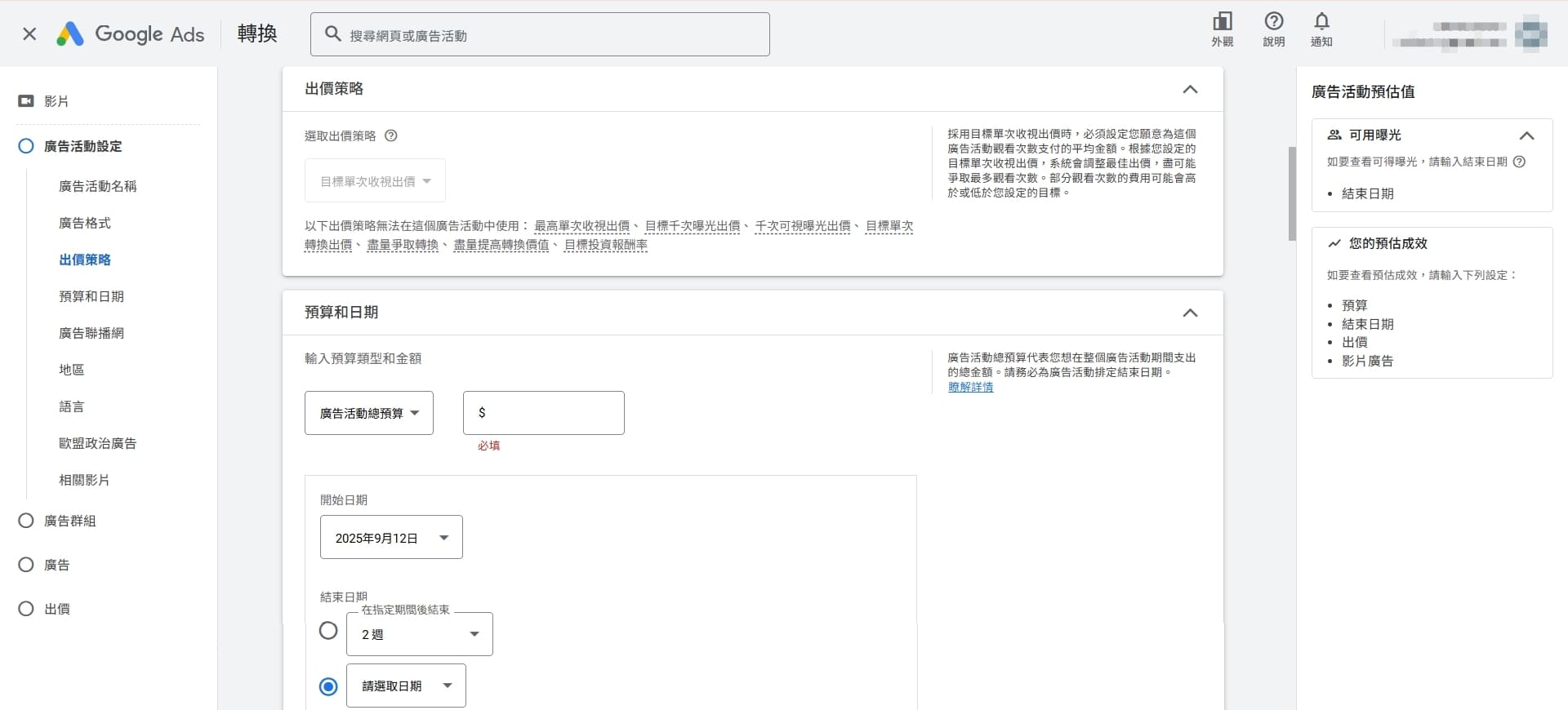Go to 語言 in the sidebar

72,406
